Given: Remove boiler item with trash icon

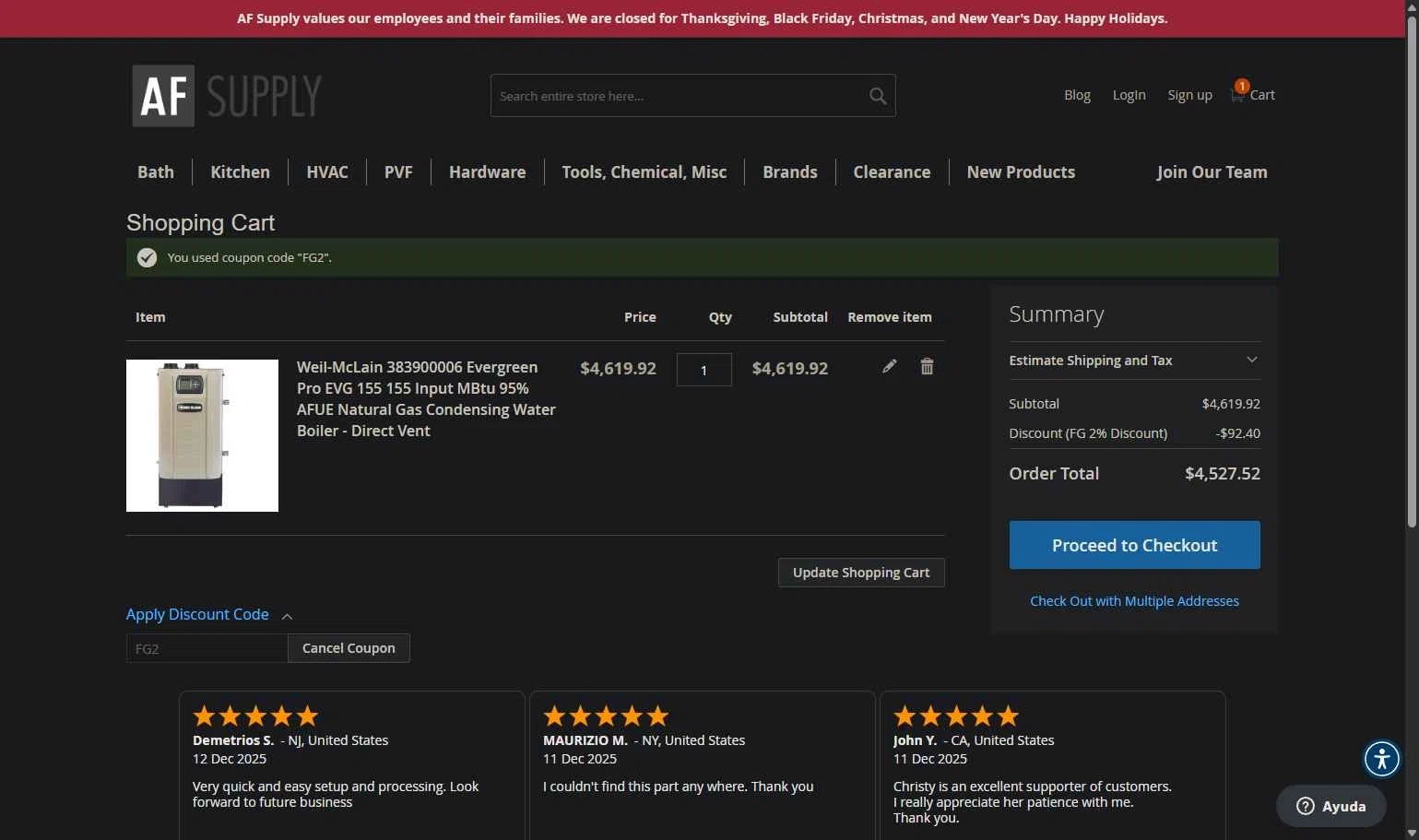Looking at the screenshot, I should 927,366.
